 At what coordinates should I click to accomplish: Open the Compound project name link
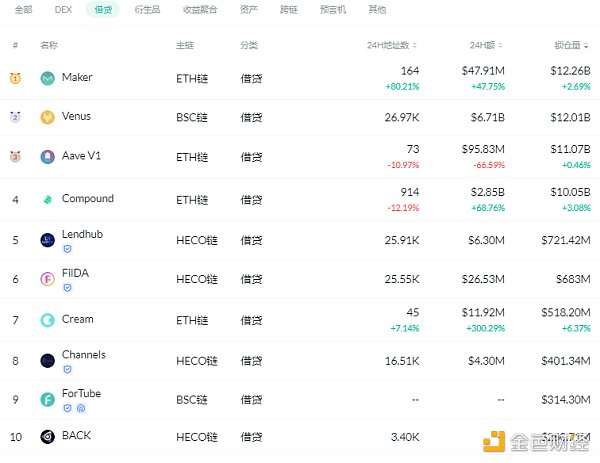(x=87, y=199)
